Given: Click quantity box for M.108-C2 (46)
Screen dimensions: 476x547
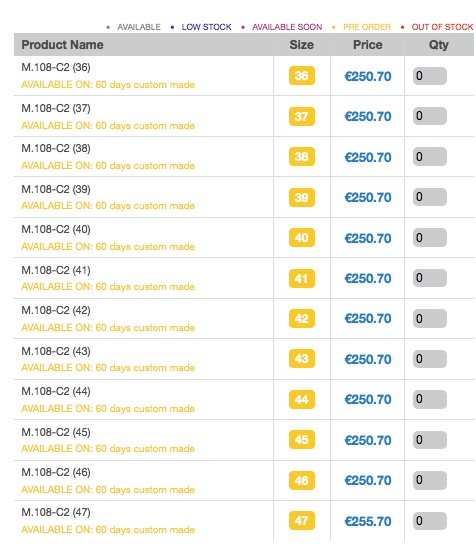Looking at the screenshot, I should [x=430, y=480].
